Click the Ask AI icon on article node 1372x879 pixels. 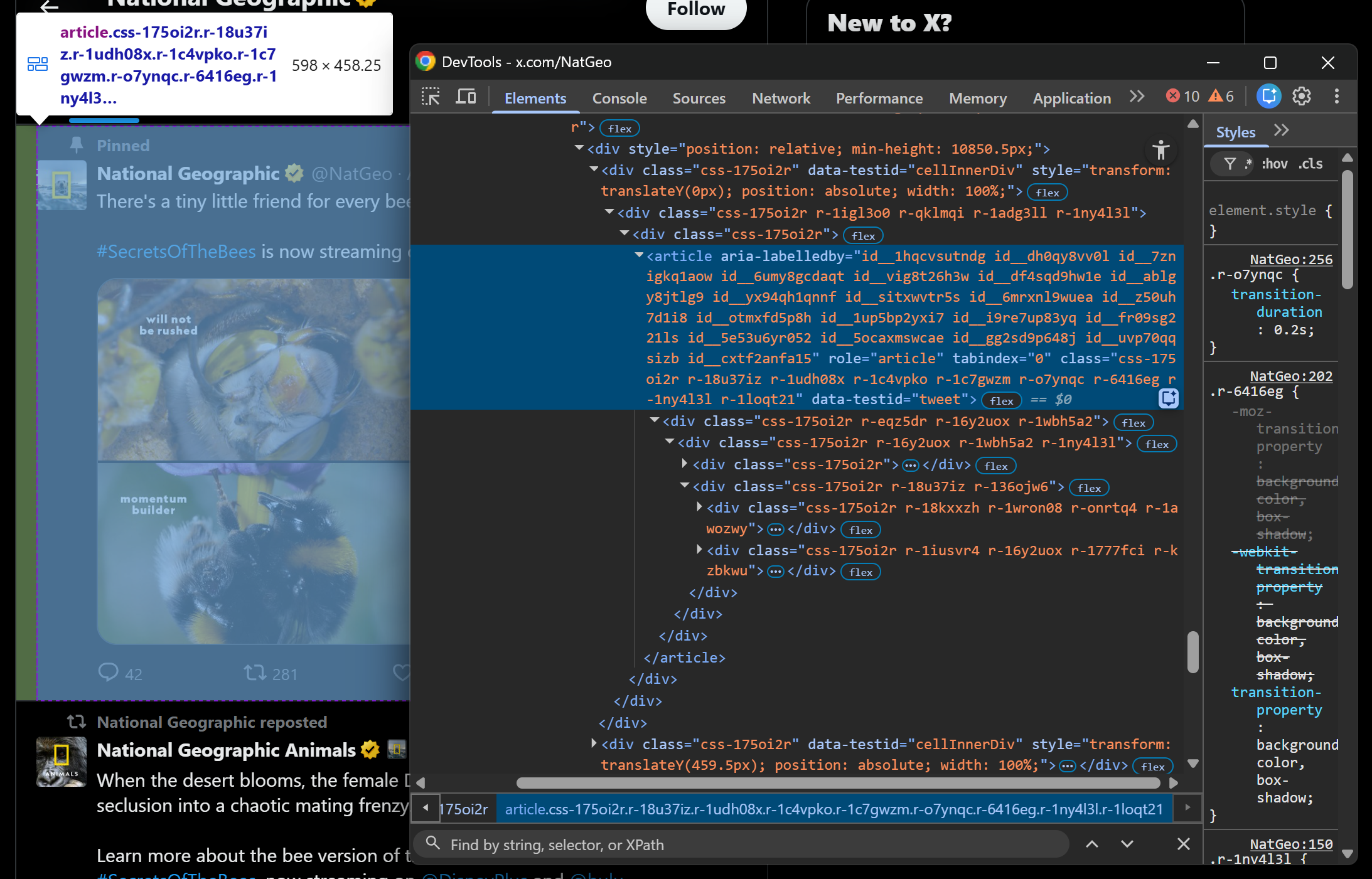1169,398
